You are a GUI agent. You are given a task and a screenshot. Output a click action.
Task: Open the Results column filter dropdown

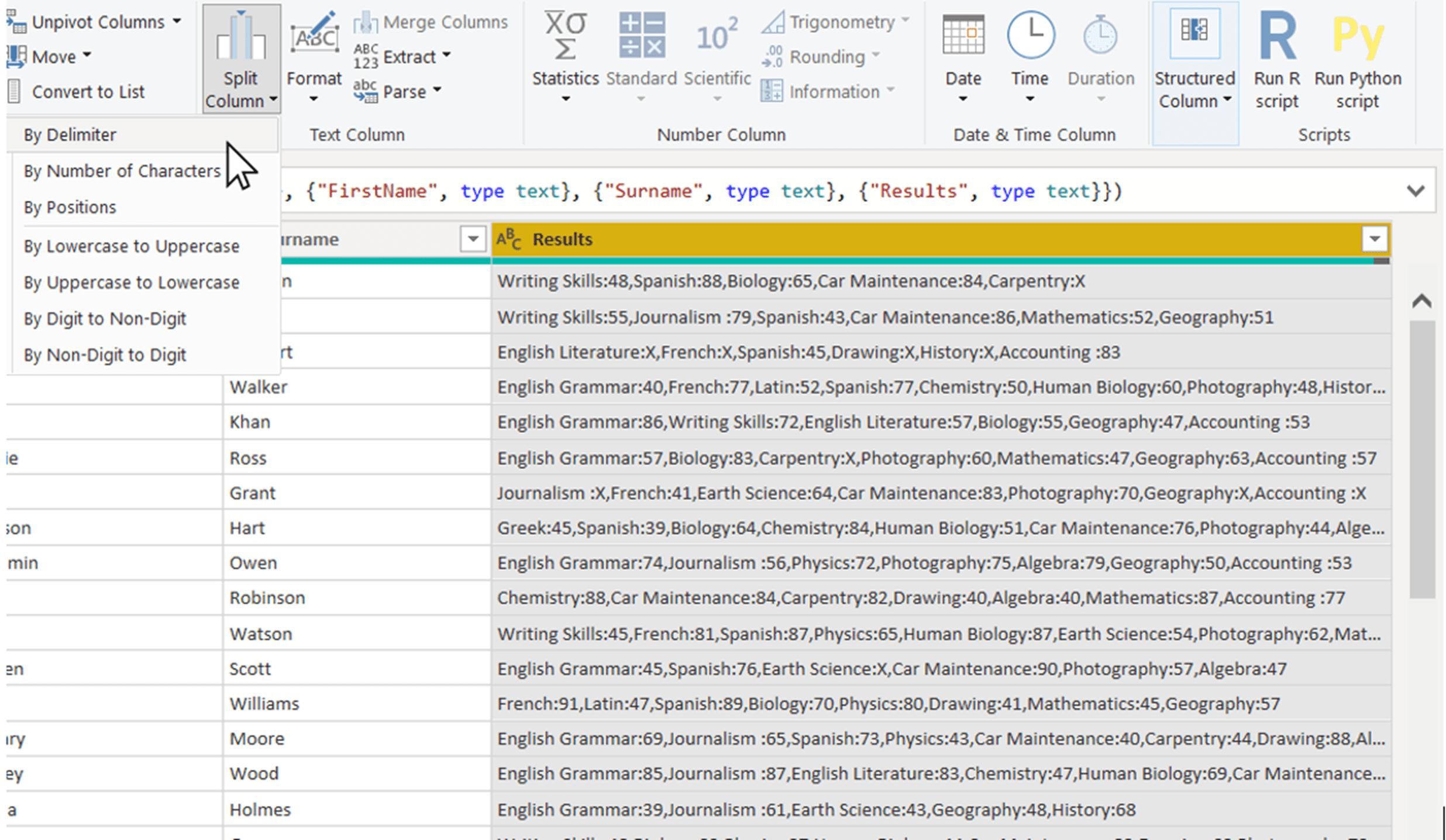[1375, 239]
